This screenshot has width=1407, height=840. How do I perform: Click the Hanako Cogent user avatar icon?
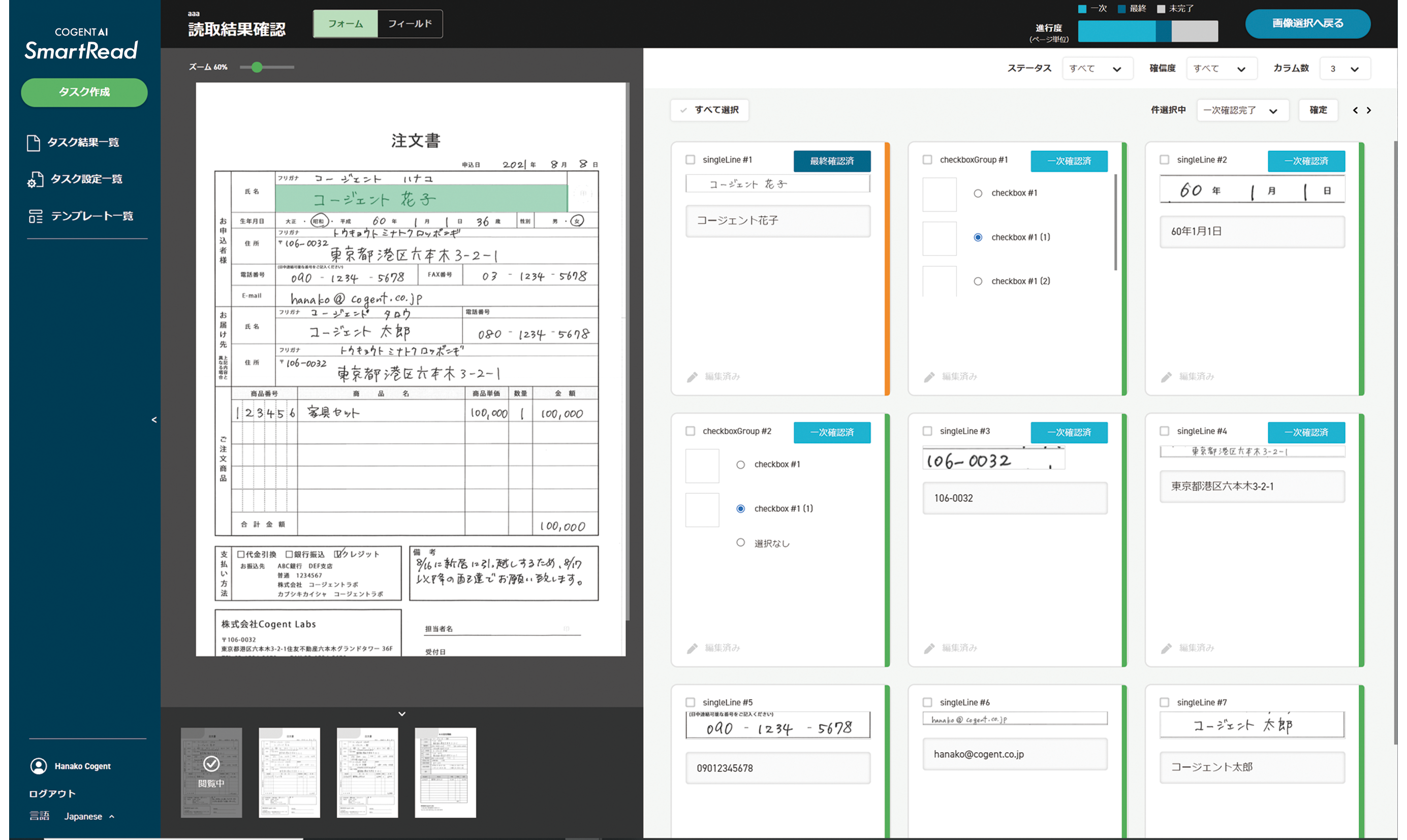39,766
